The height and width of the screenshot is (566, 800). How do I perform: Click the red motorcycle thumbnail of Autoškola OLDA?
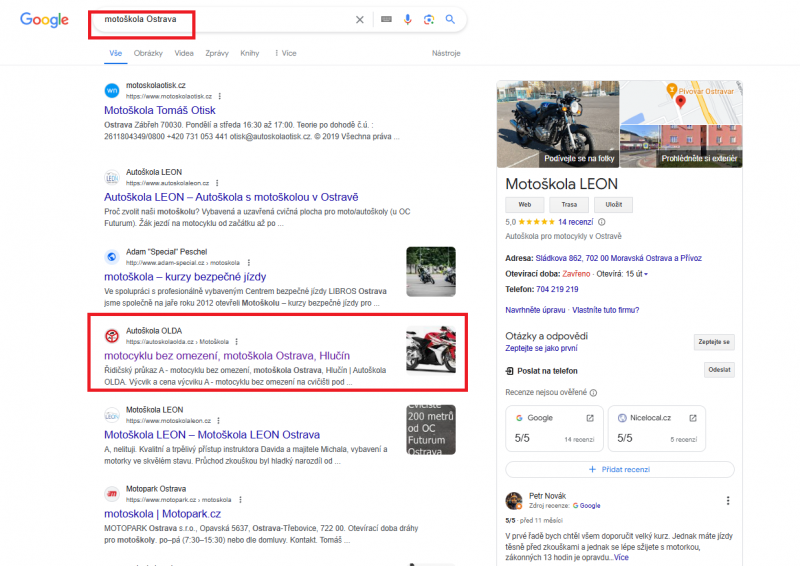pos(431,351)
